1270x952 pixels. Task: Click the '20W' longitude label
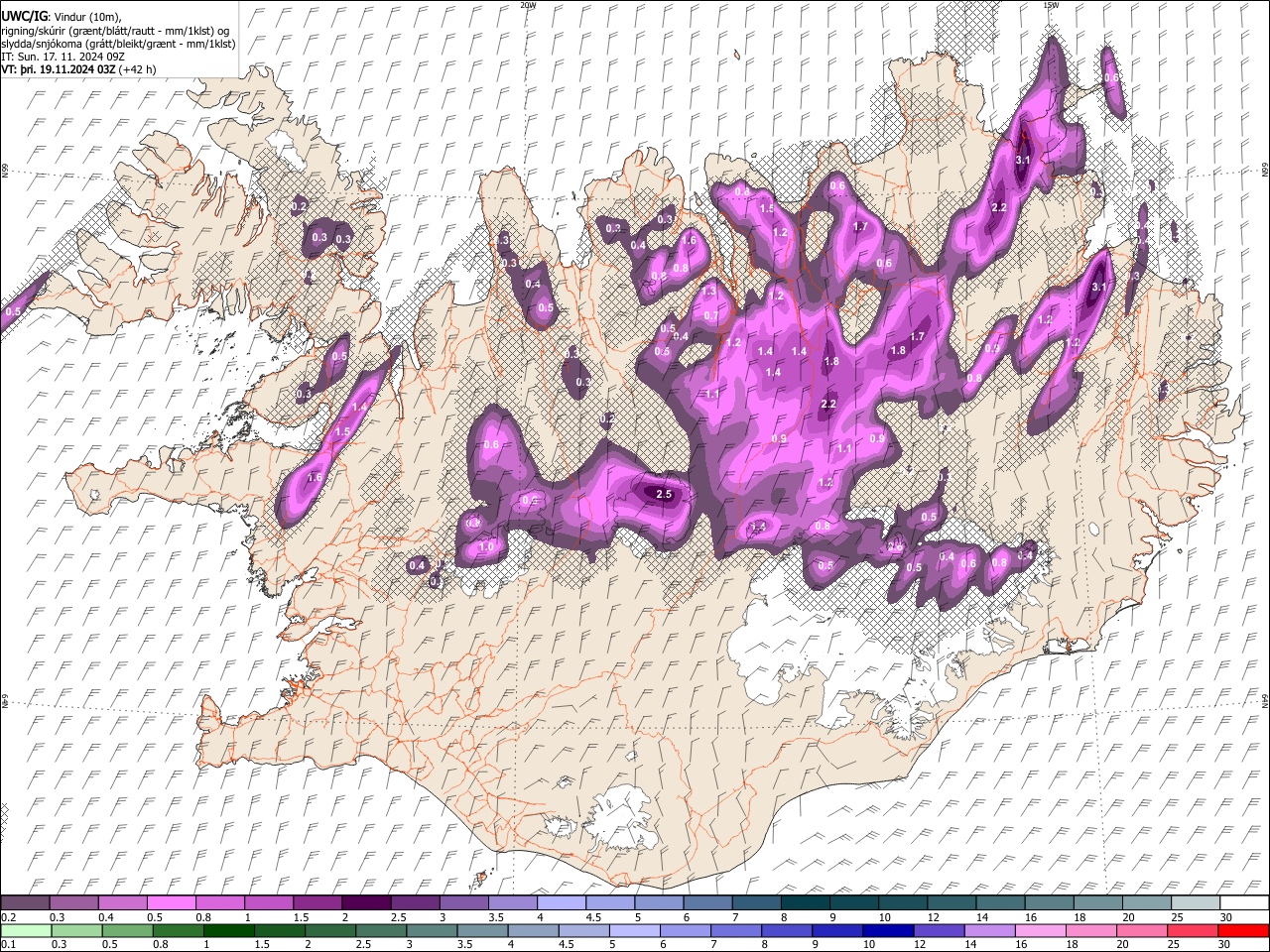tap(528, 5)
